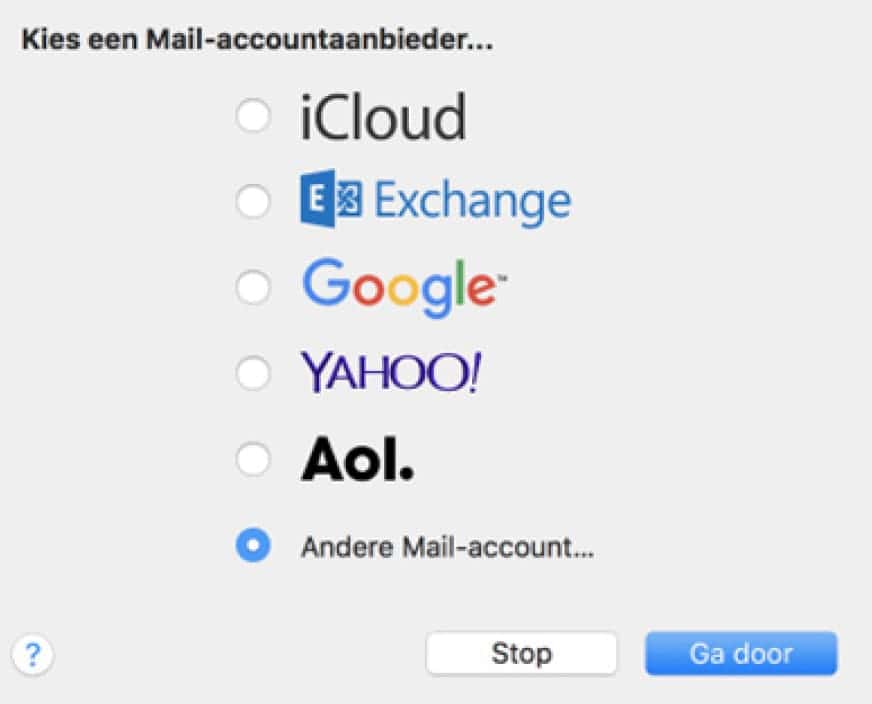872x704 pixels.
Task: Click the exclamation mark in Yahoo logo
Action: click(x=474, y=373)
